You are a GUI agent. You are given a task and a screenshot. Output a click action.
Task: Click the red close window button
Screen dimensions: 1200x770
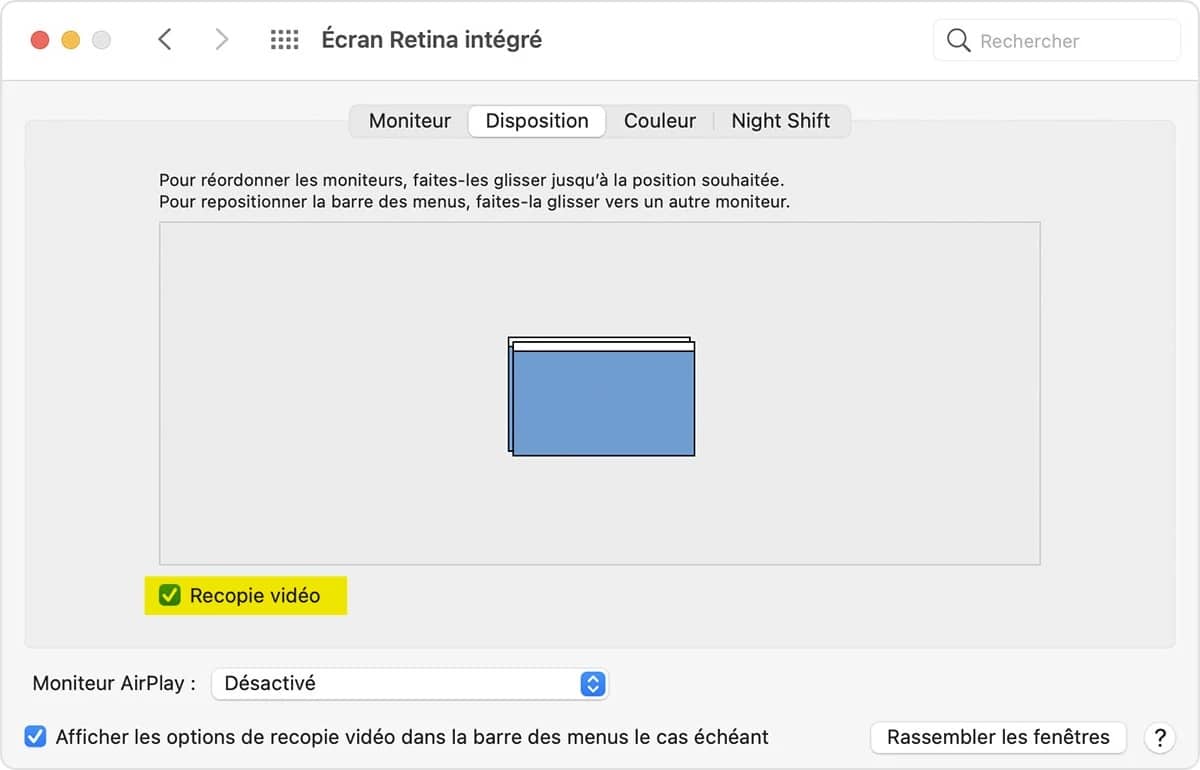(40, 40)
